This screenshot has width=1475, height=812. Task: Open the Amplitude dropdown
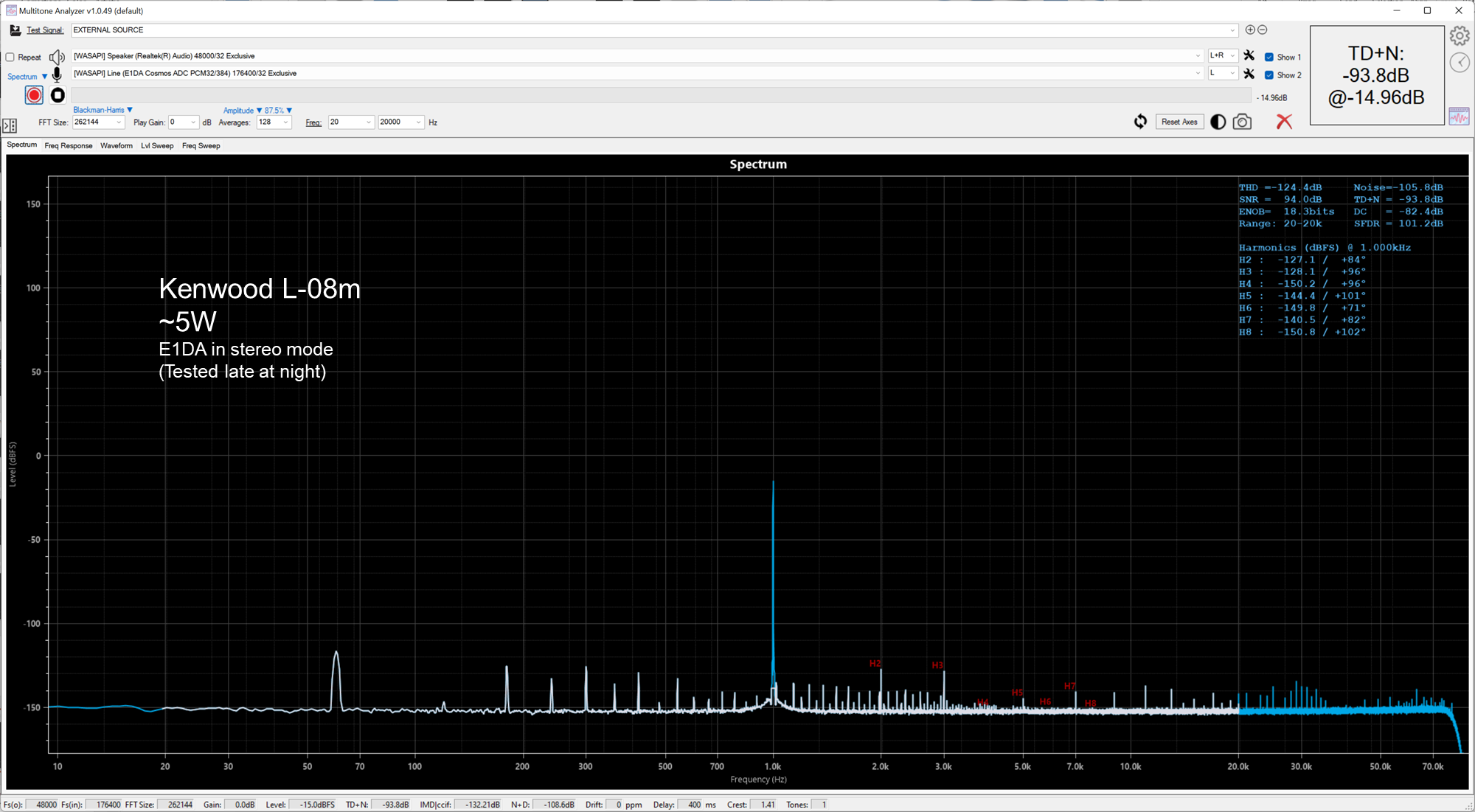pyautogui.click(x=243, y=111)
